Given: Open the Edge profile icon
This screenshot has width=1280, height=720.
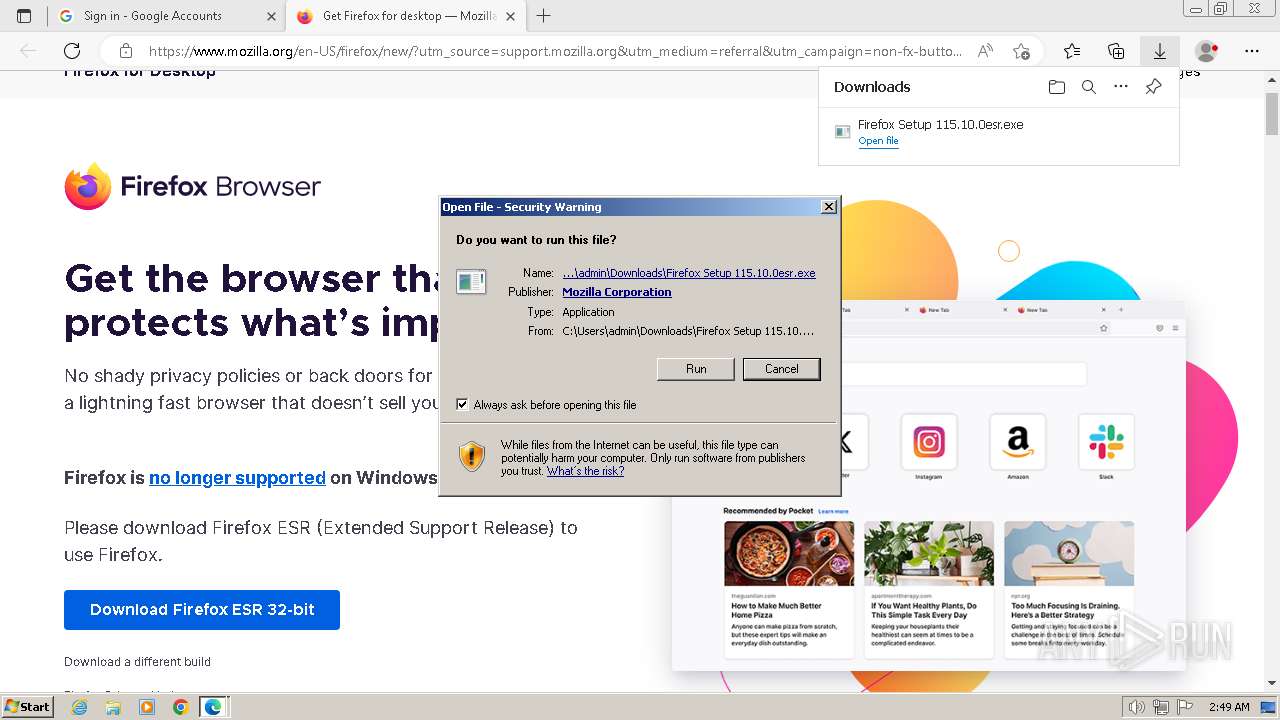Looking at the screenshot, I should (x=1207, y=51).
